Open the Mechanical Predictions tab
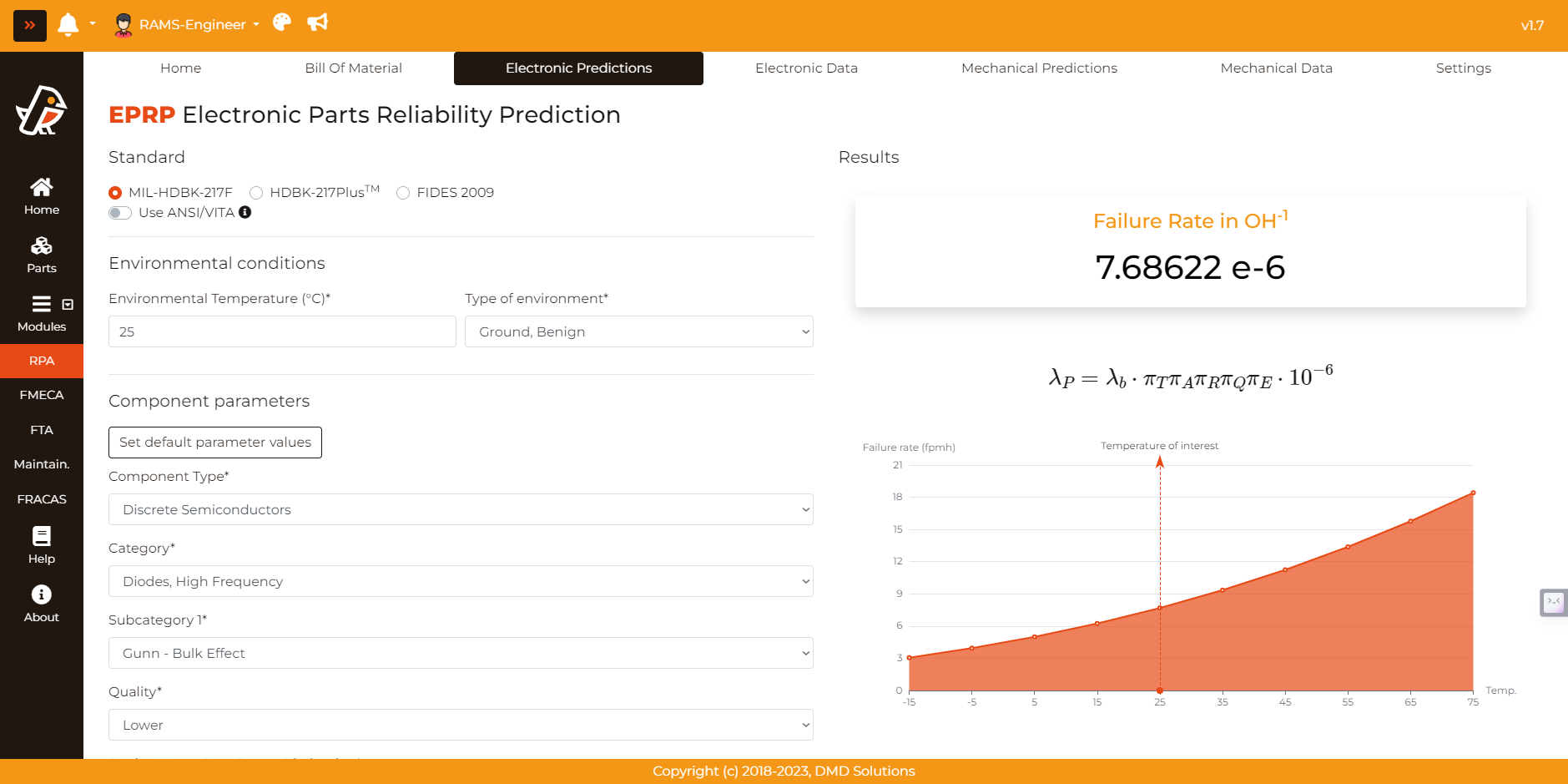 [1039, 68]
